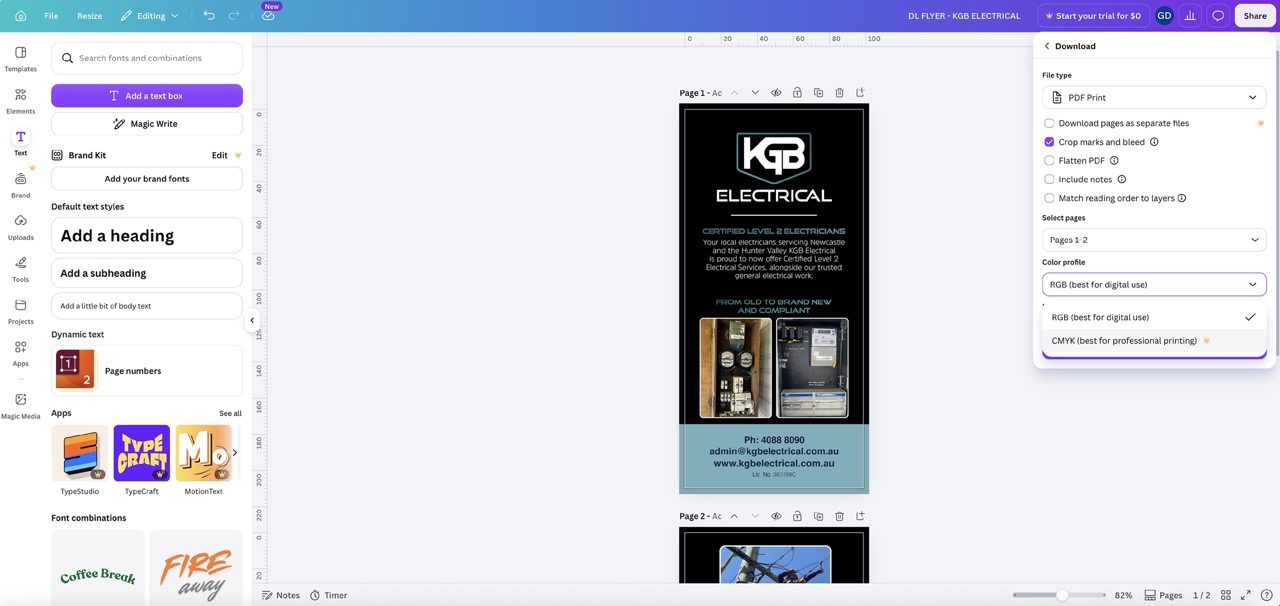Undo the last action

pyautogui.click(x=209, y=16)
